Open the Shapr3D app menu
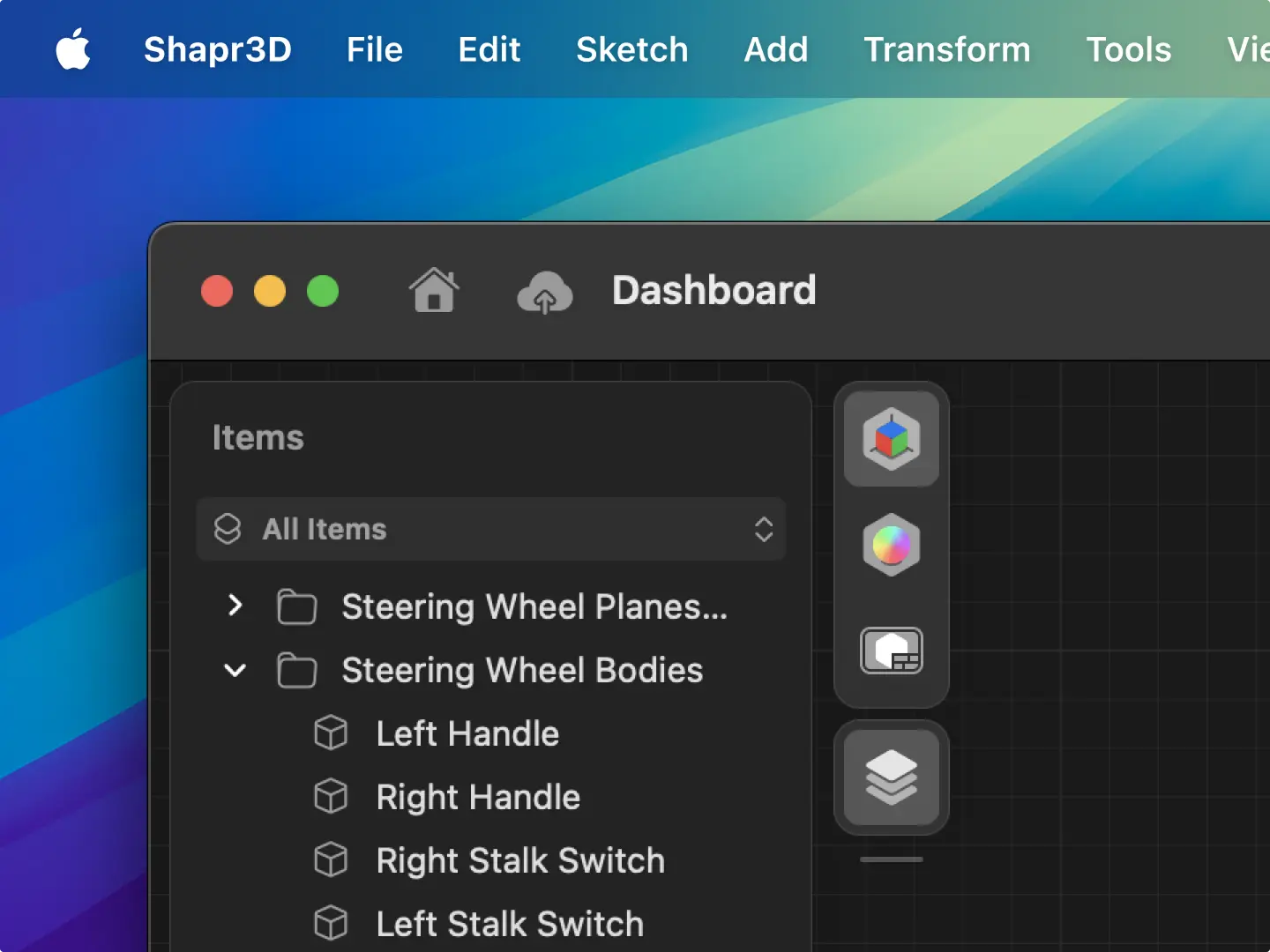Image resolution: width=1270 pixels, height=952 pixels. coord(217,49)
